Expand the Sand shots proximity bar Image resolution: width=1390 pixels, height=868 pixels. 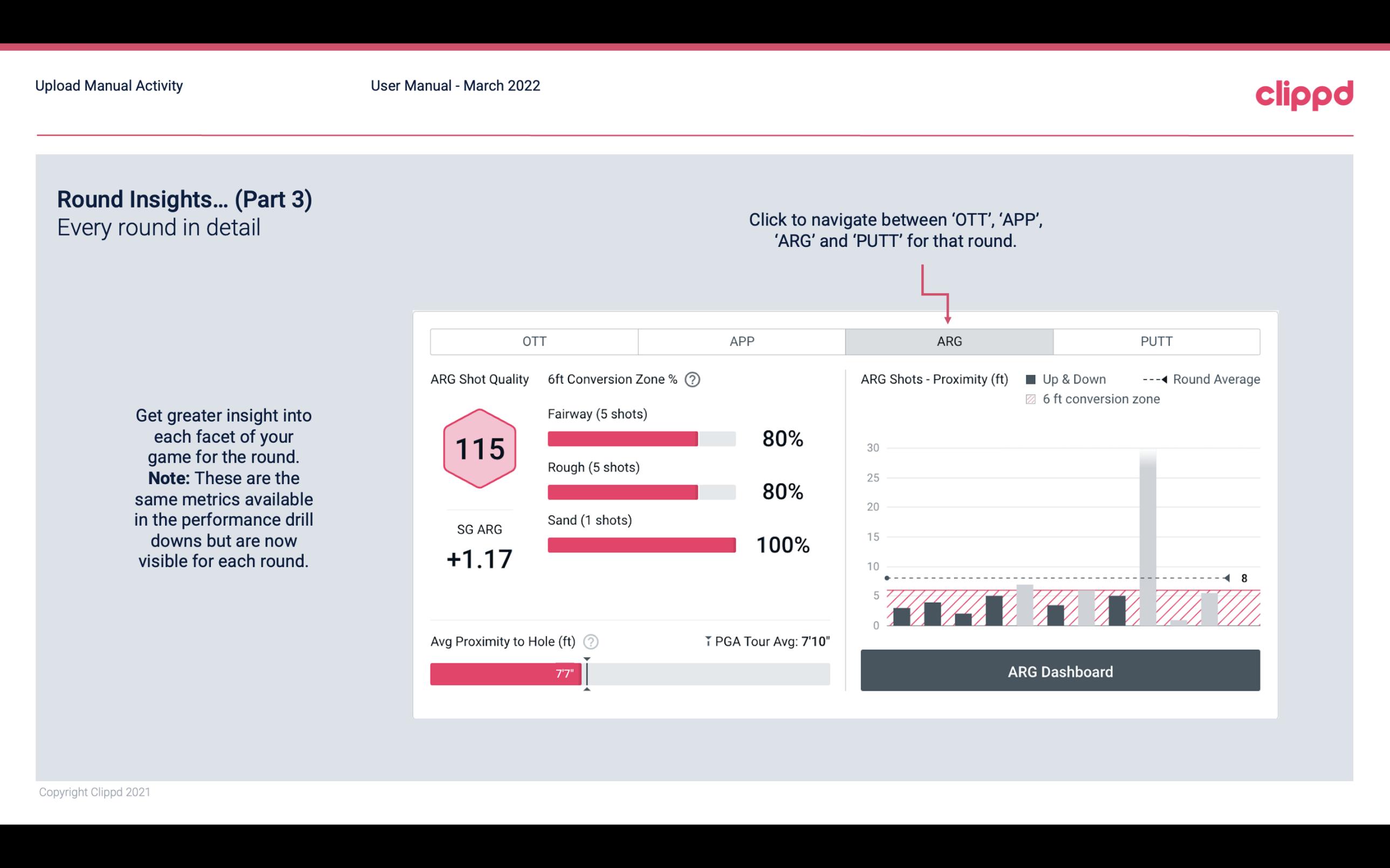click(640, 544)
